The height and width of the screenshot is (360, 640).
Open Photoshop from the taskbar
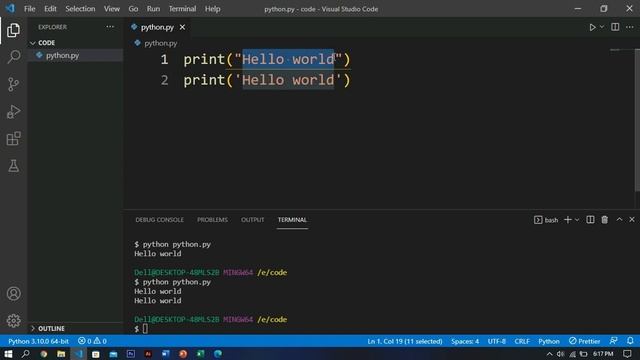(131, 353)
